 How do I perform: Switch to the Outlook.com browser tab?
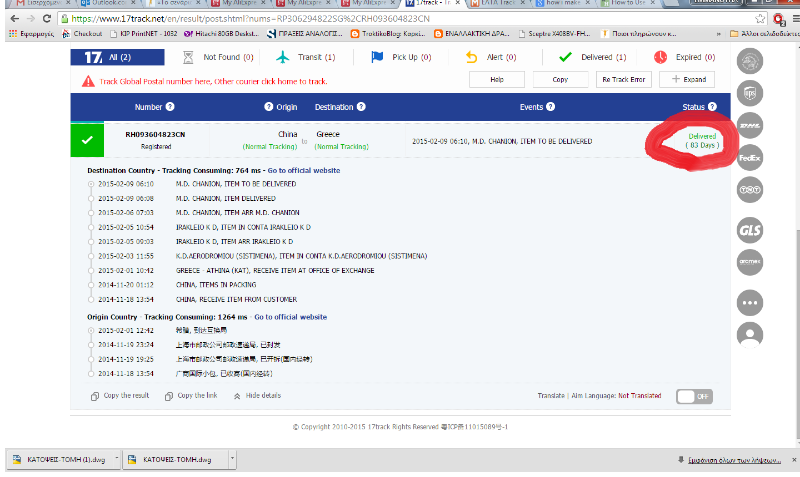[x=107, y=3]
